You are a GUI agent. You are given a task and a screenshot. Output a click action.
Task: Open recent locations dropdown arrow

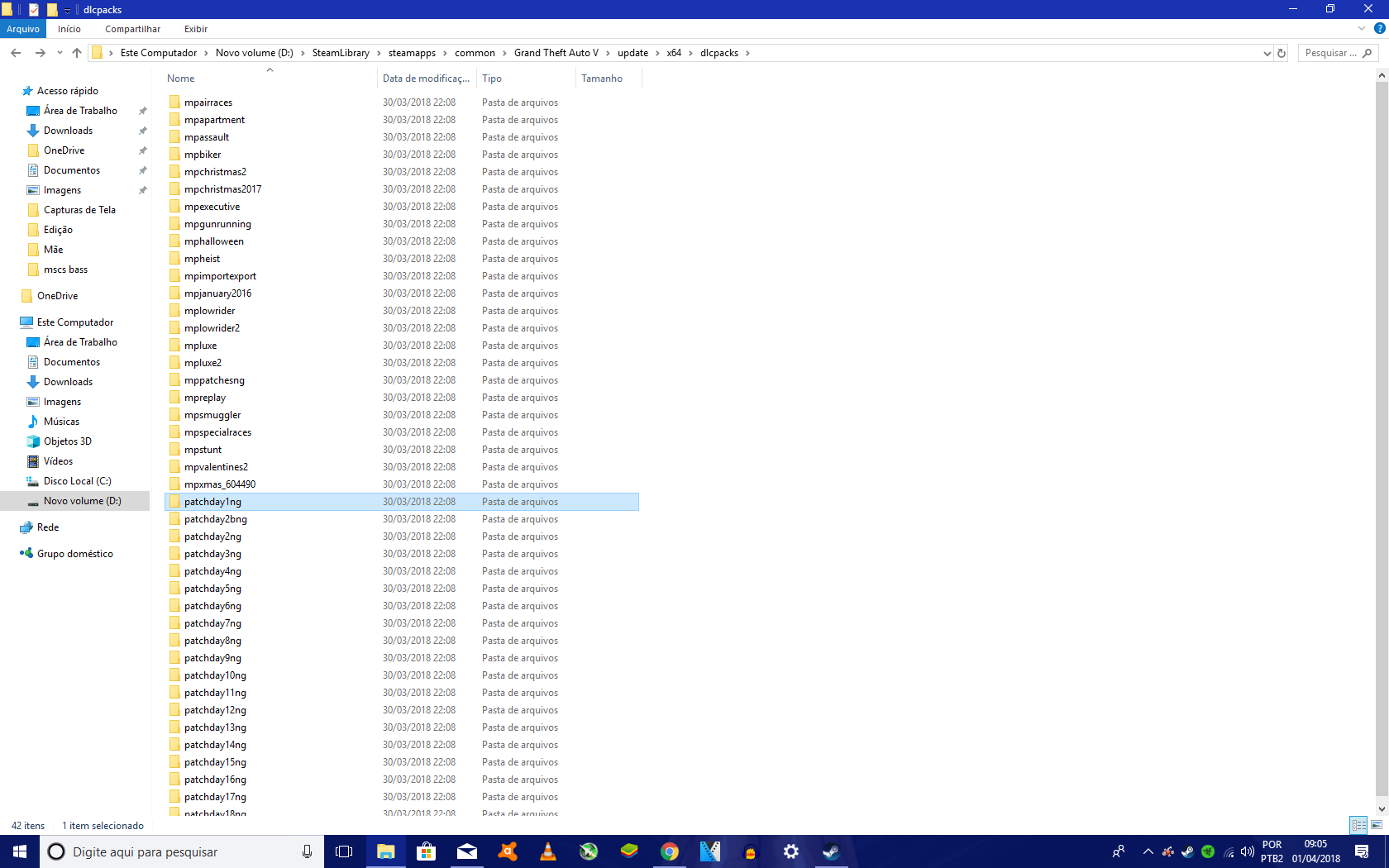pos(60,53)
